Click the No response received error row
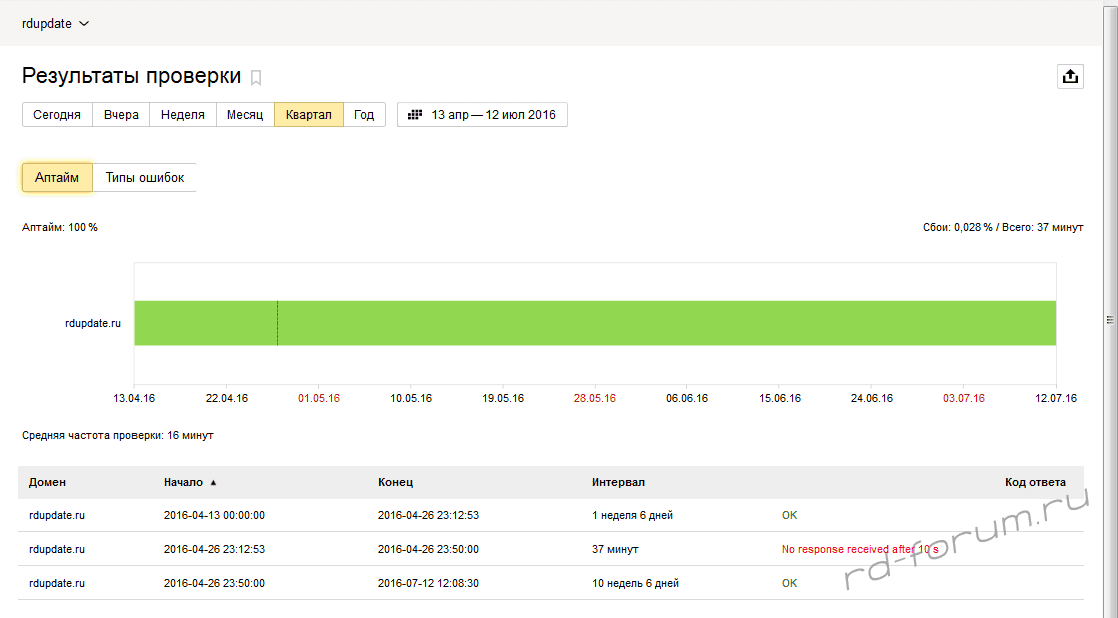Image resolution: width=1118 pixels, height=618 pixels. pos(859,549)
